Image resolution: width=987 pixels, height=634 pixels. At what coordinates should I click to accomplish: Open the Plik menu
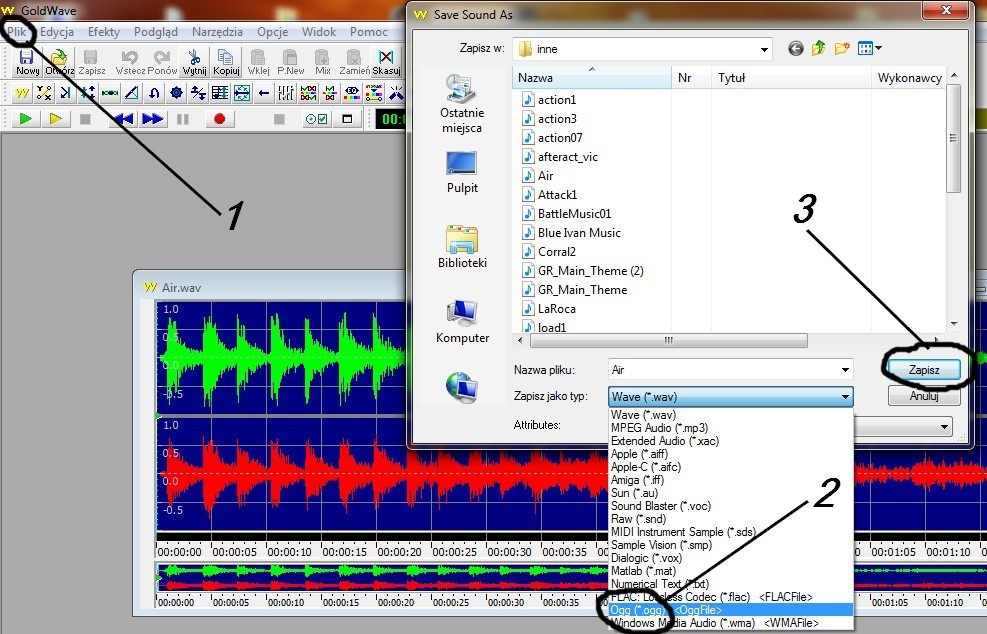point(18,32)
